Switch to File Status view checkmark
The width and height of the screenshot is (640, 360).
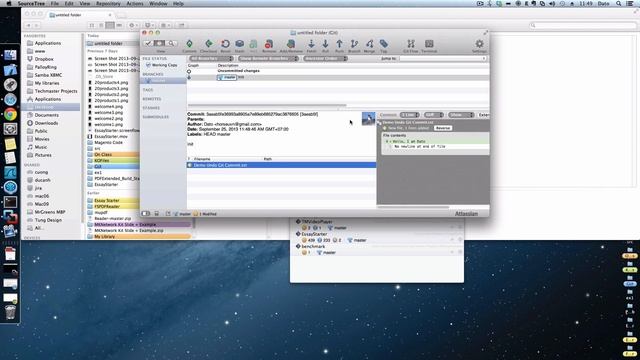148,43
